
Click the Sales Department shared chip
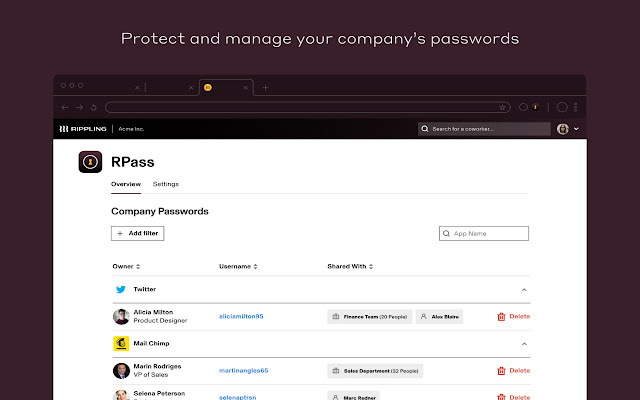tap(375, 371)
